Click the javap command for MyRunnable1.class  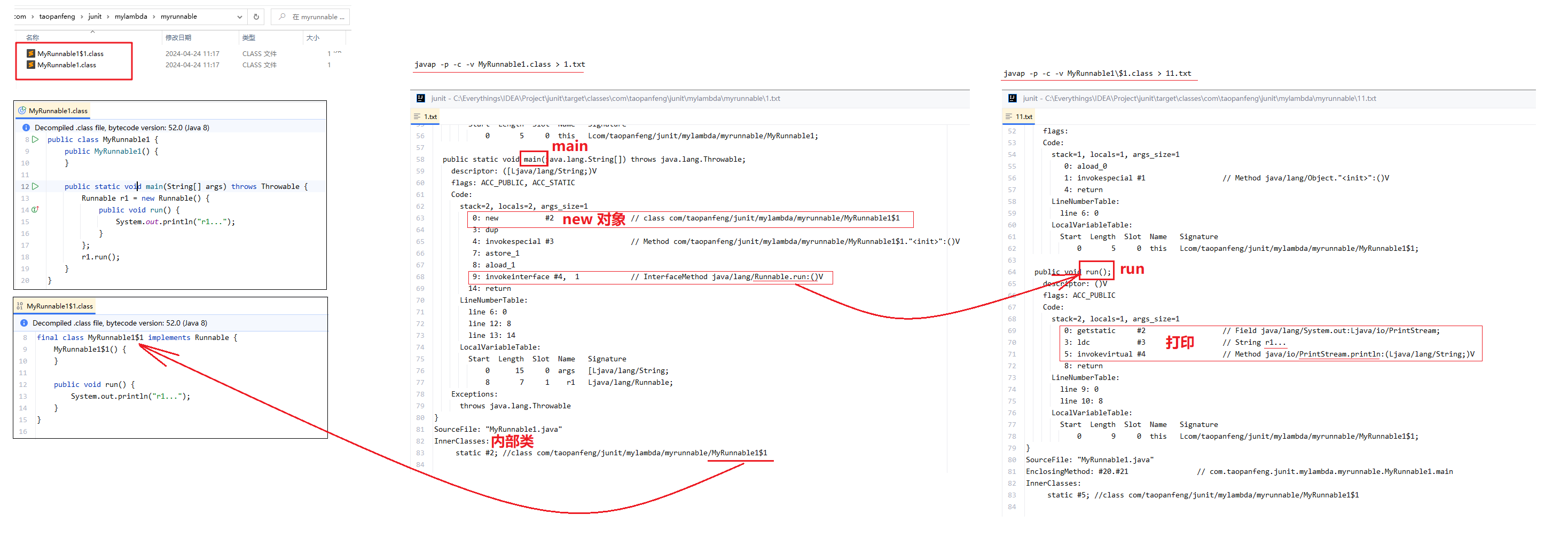(x=499, y=65)
